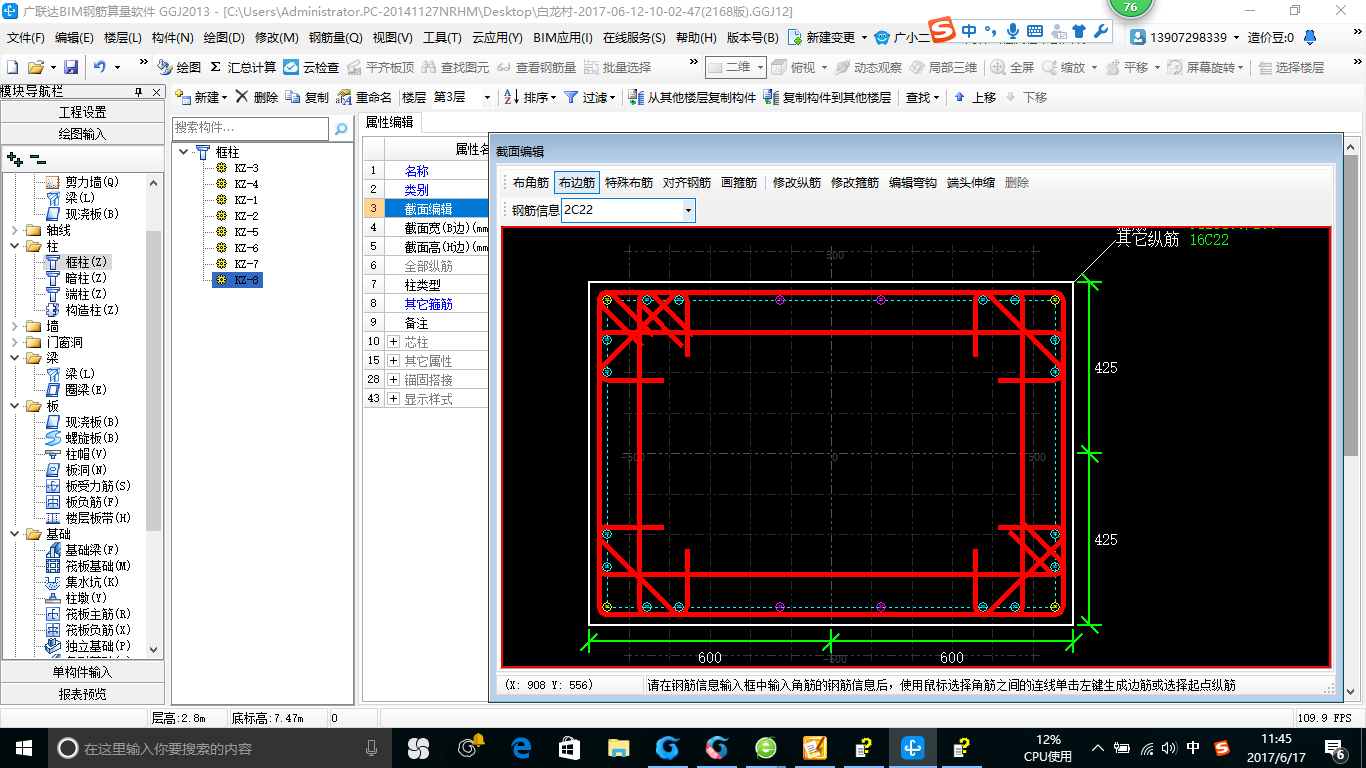Image resolution: width=1366 pixels, height=768 pixels.
Task: Click the 删除 delete component icon
Action: point(257,97)
